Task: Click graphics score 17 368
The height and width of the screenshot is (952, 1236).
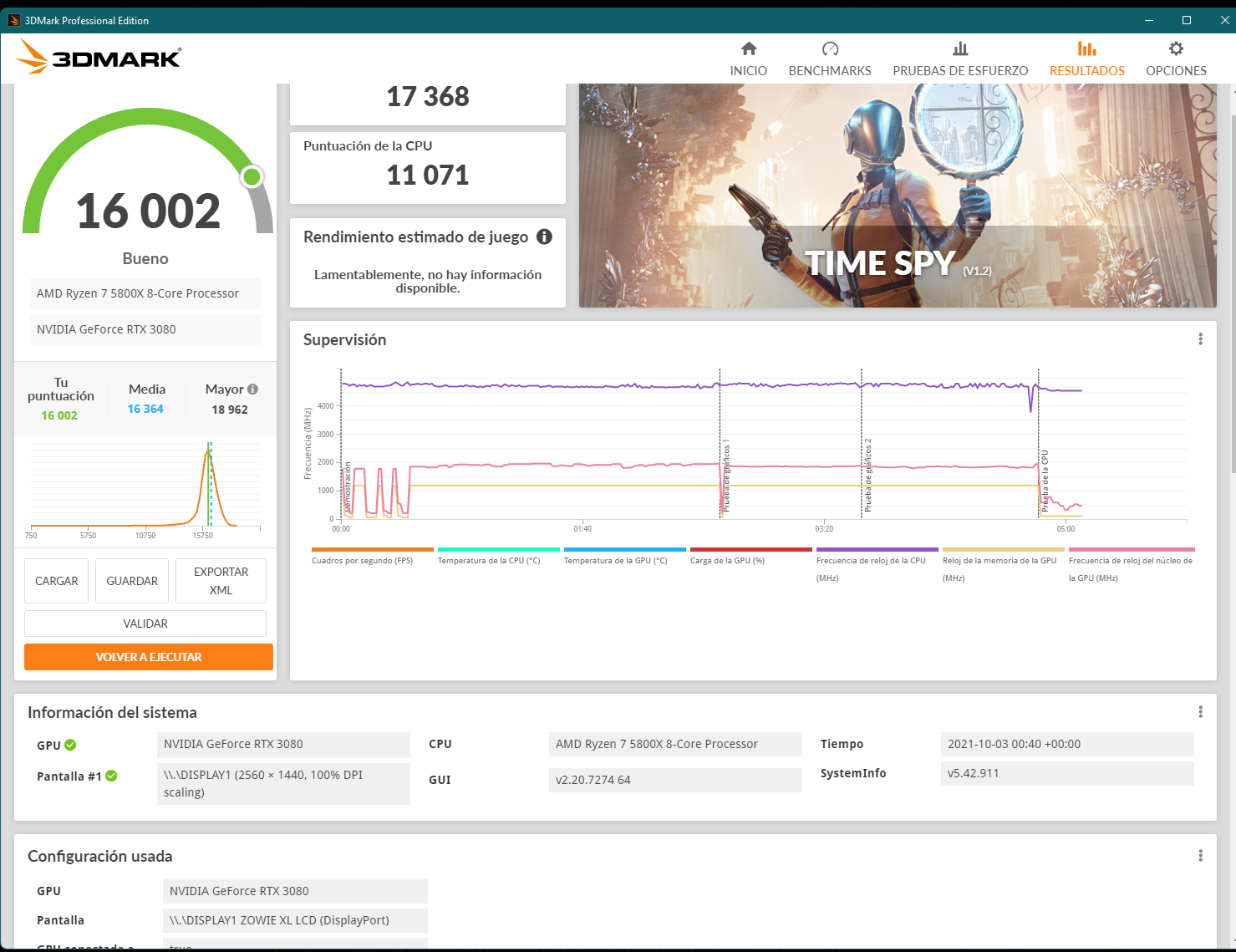Action: pos(428,97)
